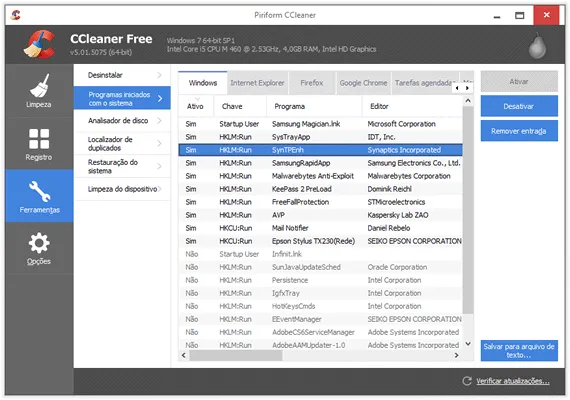The height and width of the screenshot is (400, 570).
Task: Open Localizador de duplicados
Action: pos(123,143)
